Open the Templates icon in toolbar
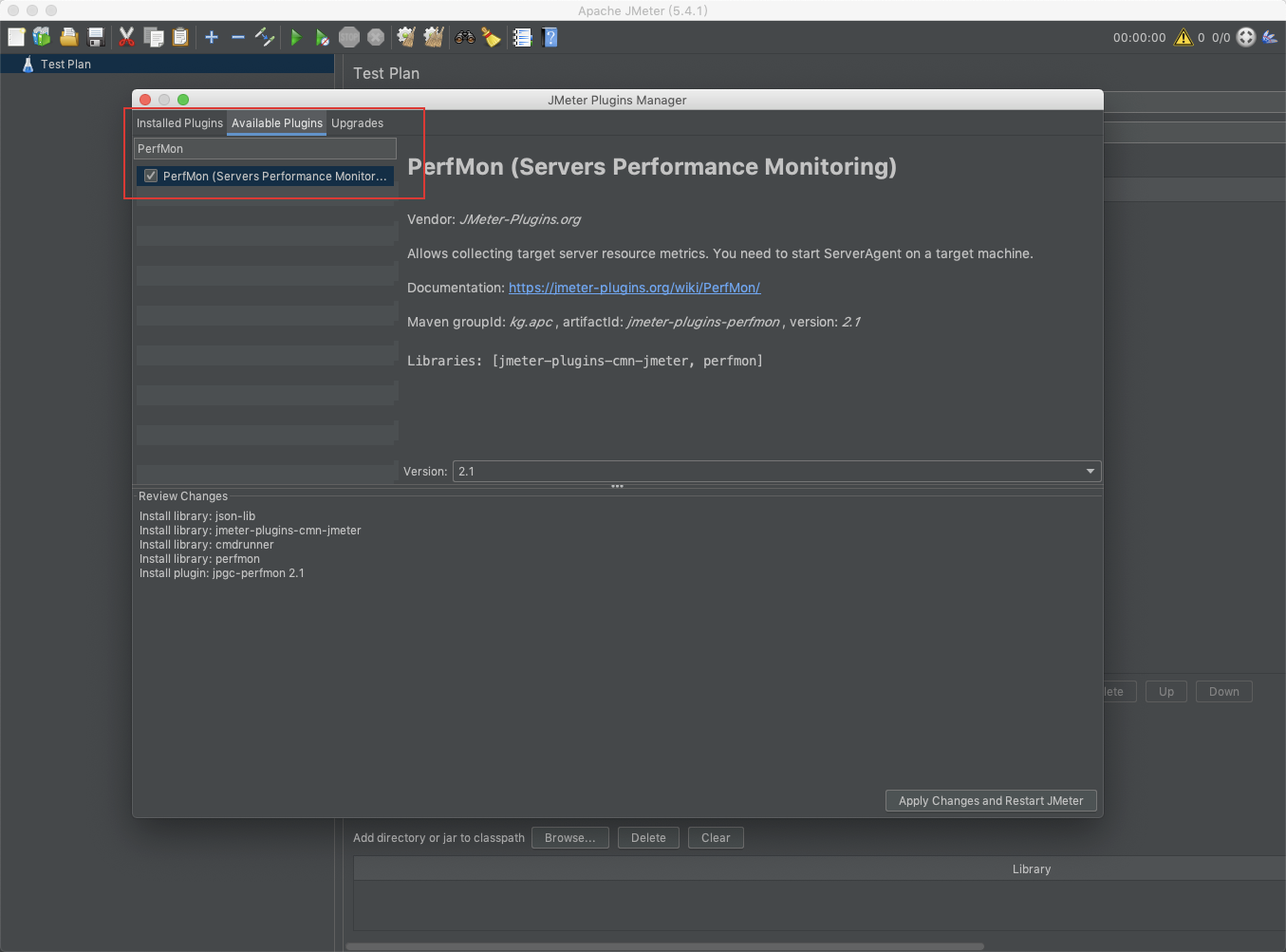 (42, 37)
